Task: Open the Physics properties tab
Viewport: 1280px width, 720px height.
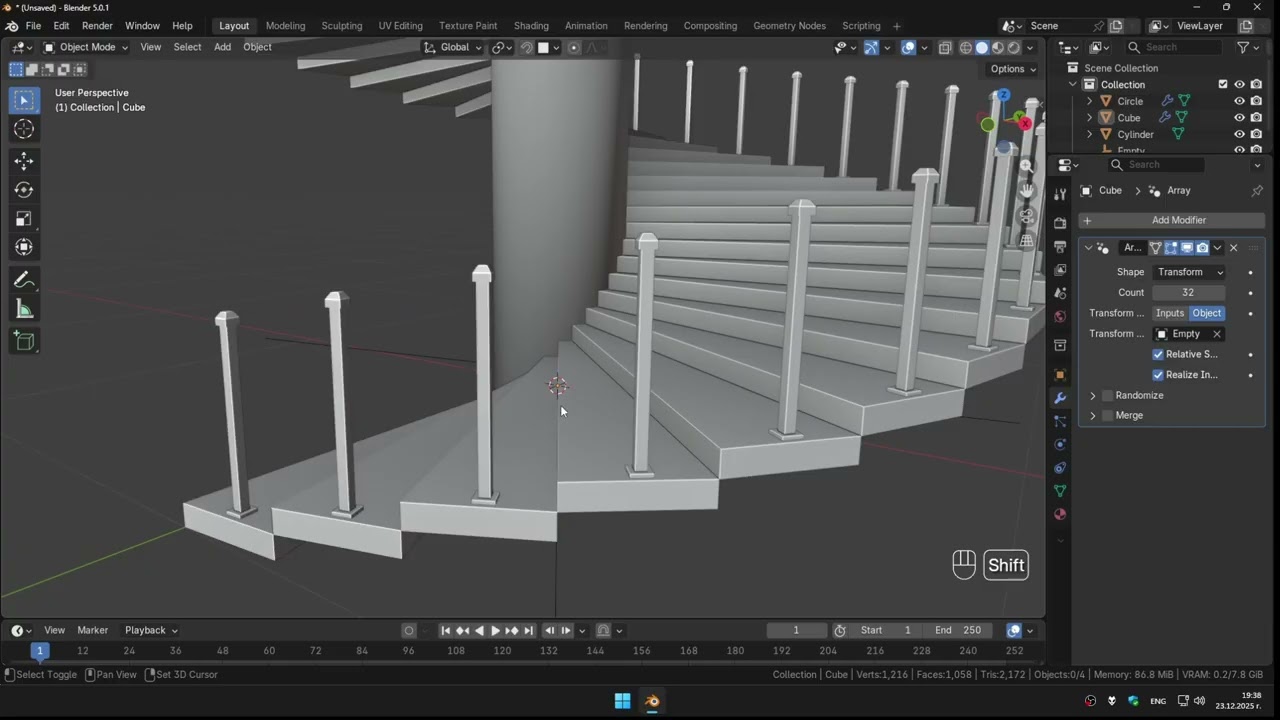Action: coord(1060,445)
